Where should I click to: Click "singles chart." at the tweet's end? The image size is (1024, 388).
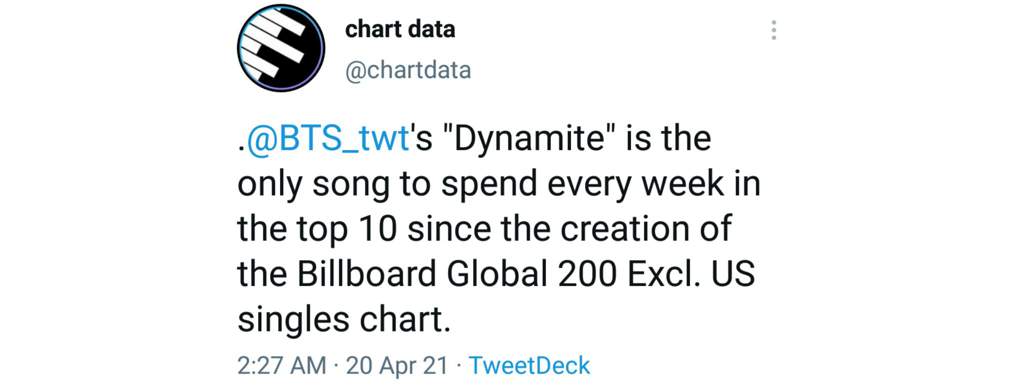point(345,321)
